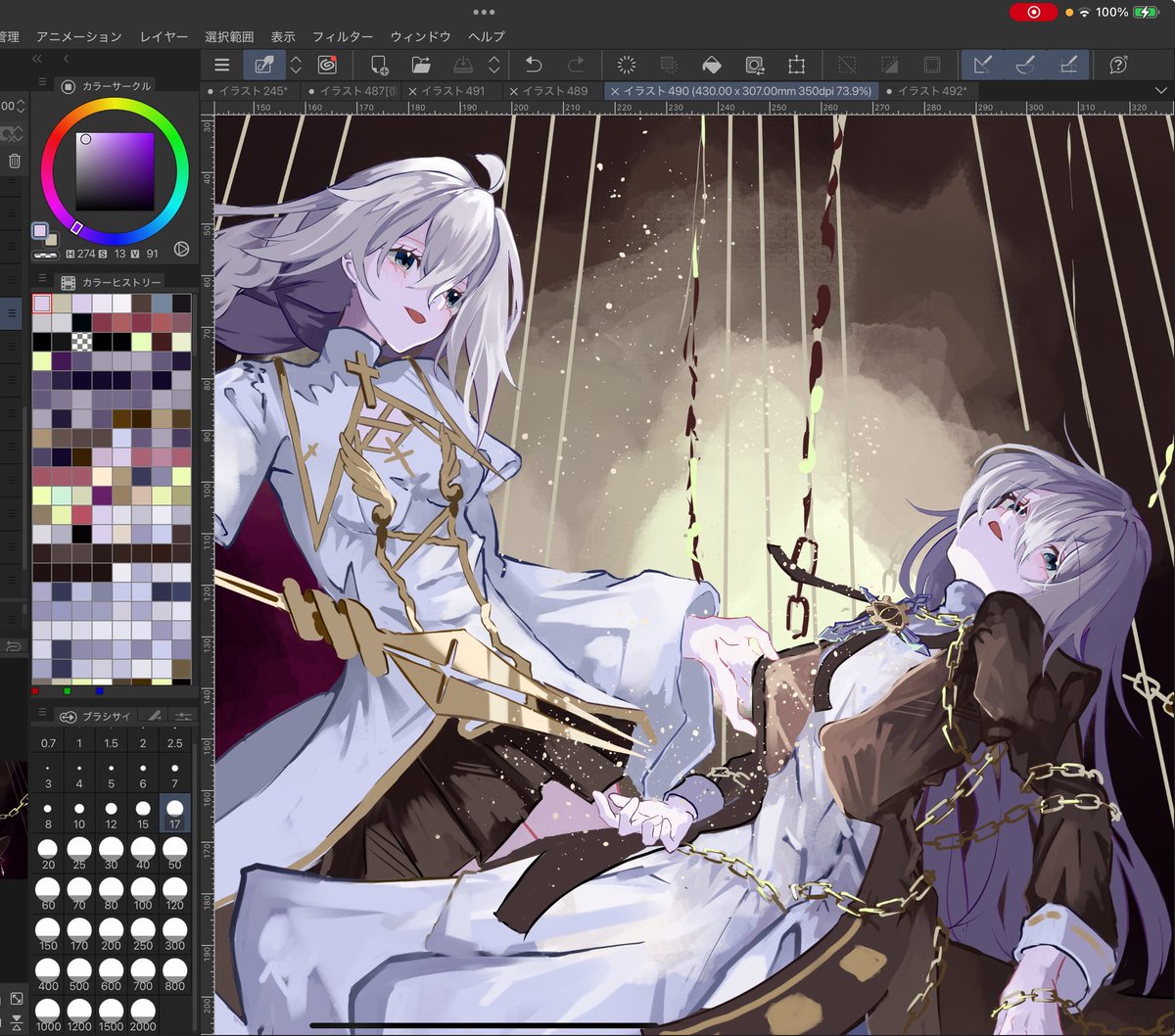Open the フィルター menu
Screen dimensions: 1175x1036
[343, 36]
